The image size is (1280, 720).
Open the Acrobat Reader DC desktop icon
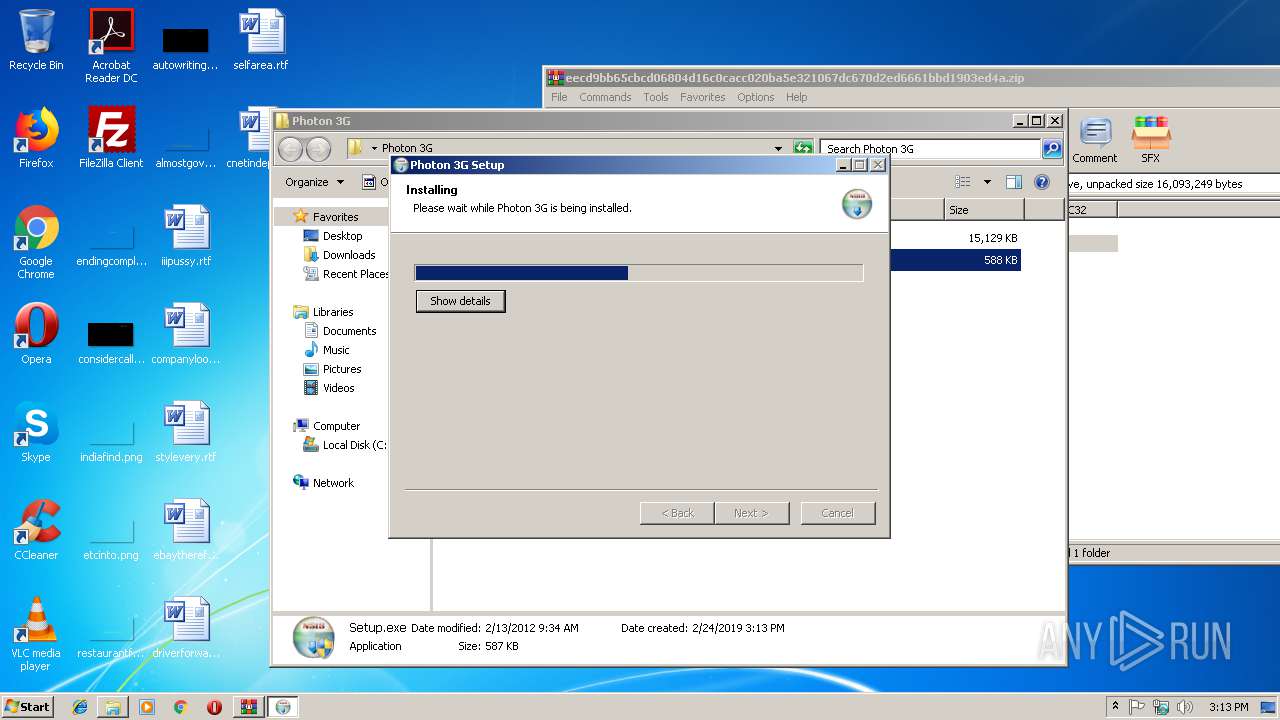click(x=111, y=46)
